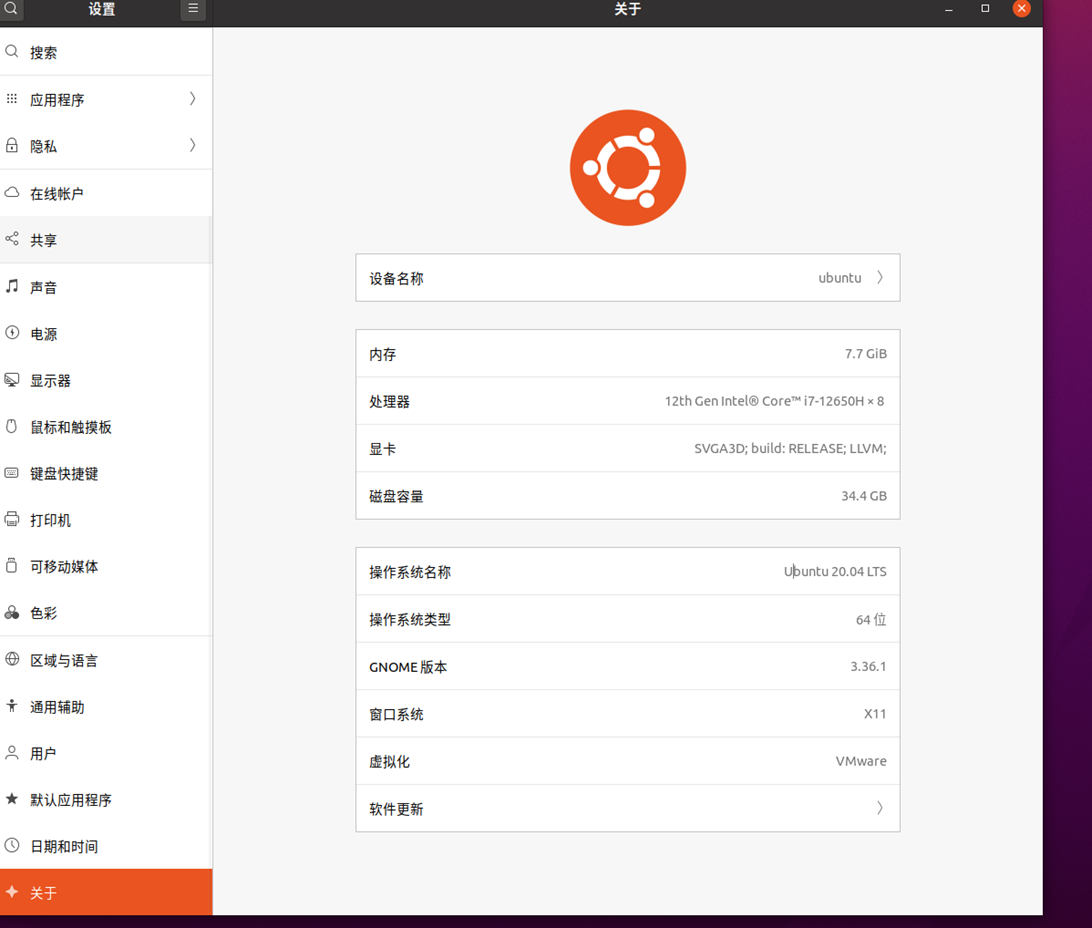Click the OS name Ubuntu 20.04 LTS
The width and height of the screenshot is (1092, 928).
(x=835, y=572)
